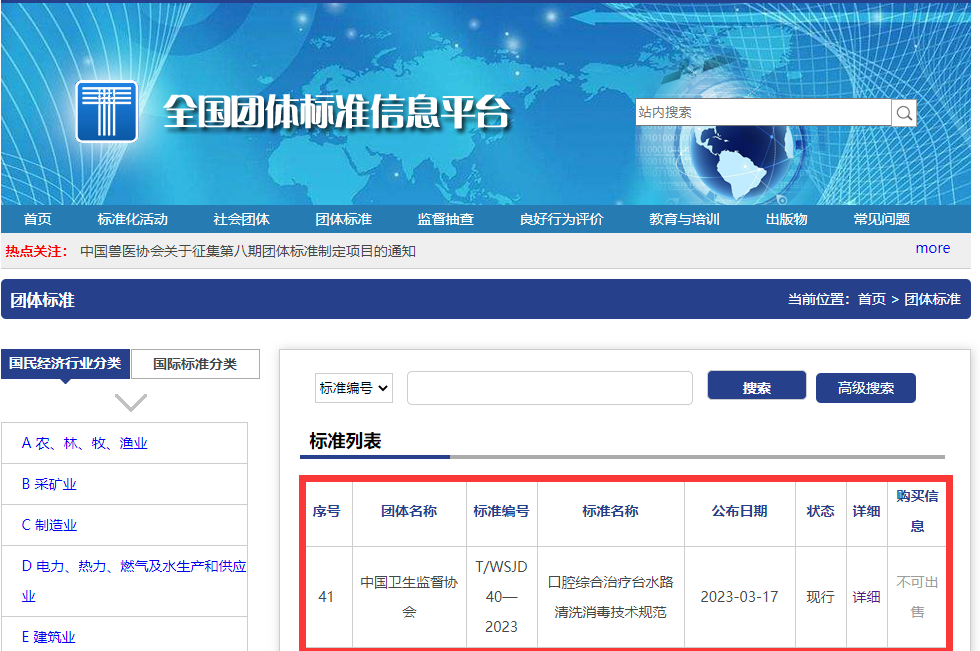The height and width of the screenshot is (651, 980).
Task: Click 不可出售 purchase info cell
Action: pos(917,597)
